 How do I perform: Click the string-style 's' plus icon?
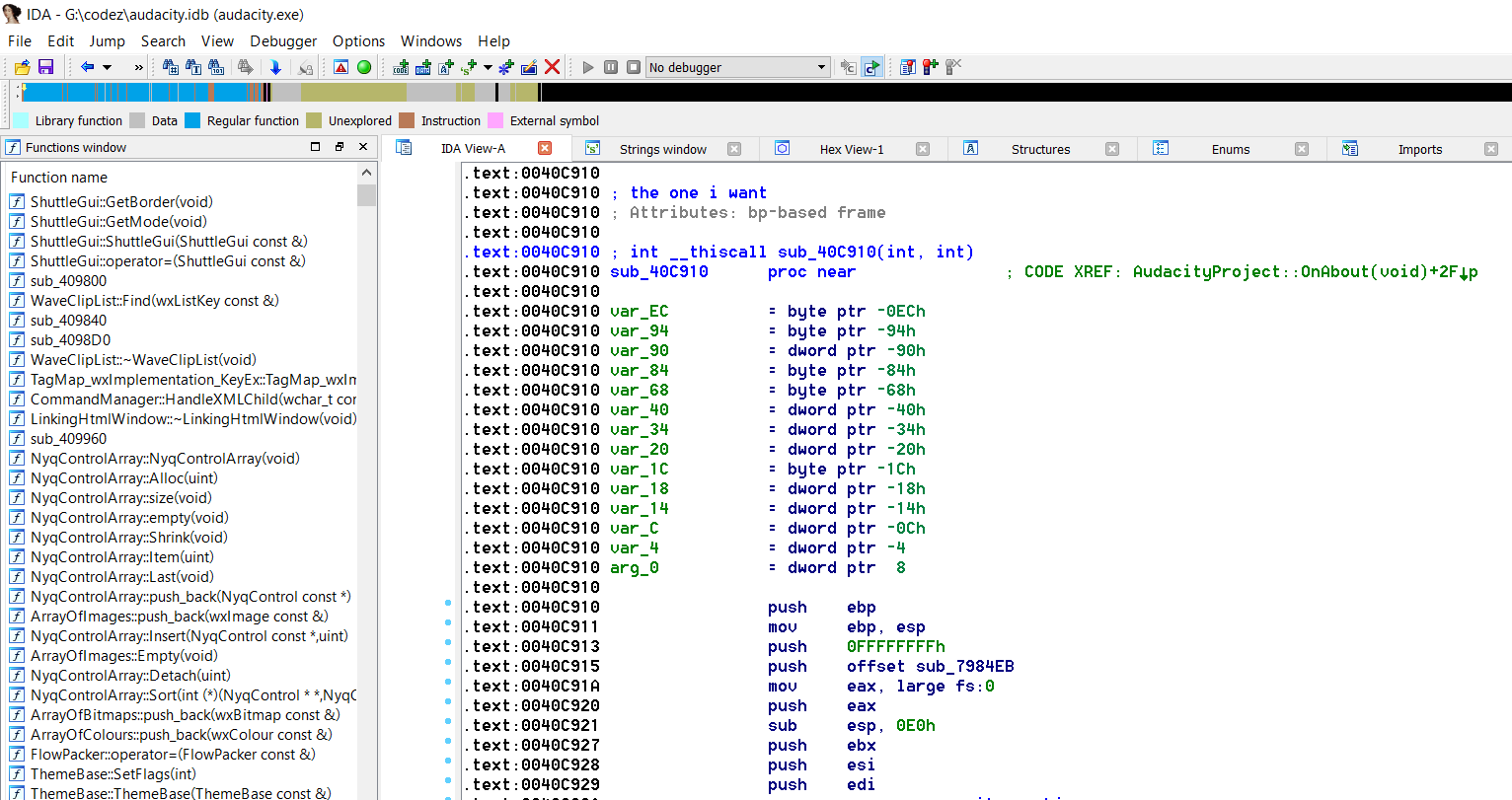pyautogui.click(x=468, y=67)
